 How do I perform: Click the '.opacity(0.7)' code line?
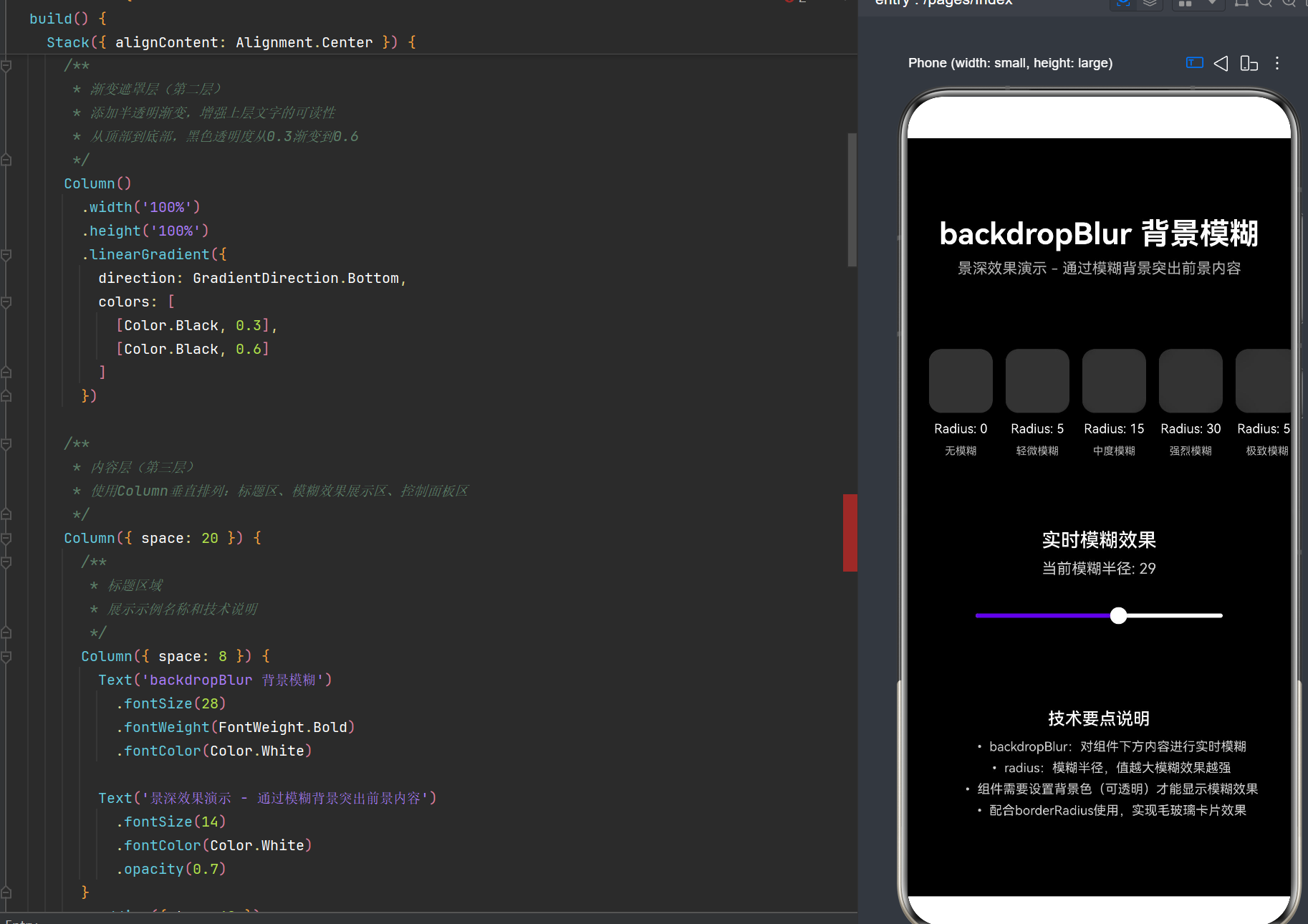point(171,869)
